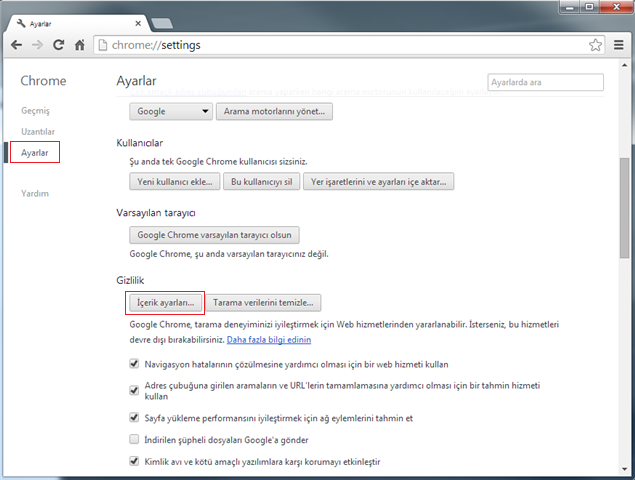Toggle Sayfa yükleme performansını iyileştirmek checkbox
Screen dimensions: 635x480
pyautogui.click(x=134, y=417)
